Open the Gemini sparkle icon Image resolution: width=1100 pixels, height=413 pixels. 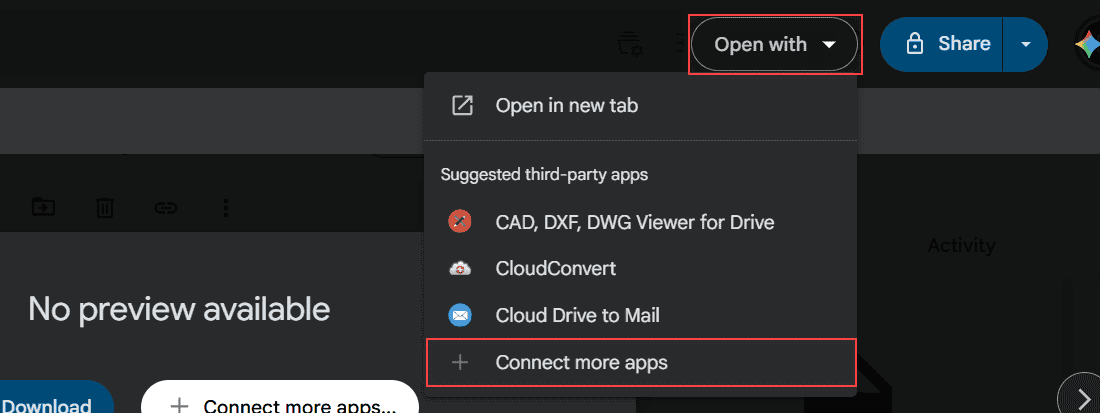[x=1087, y=44]
